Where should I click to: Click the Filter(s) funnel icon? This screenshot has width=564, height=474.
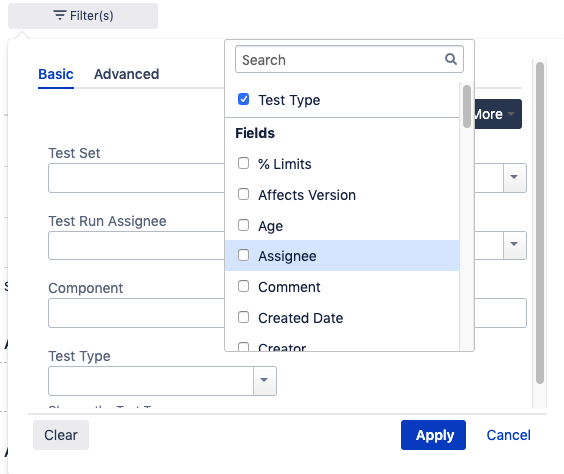pos(59,15)
